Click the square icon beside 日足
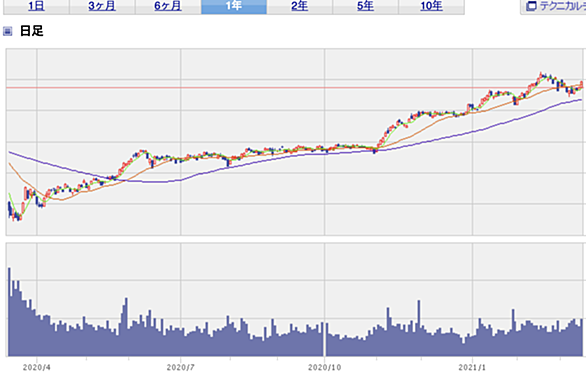 [x=7, y=31]
